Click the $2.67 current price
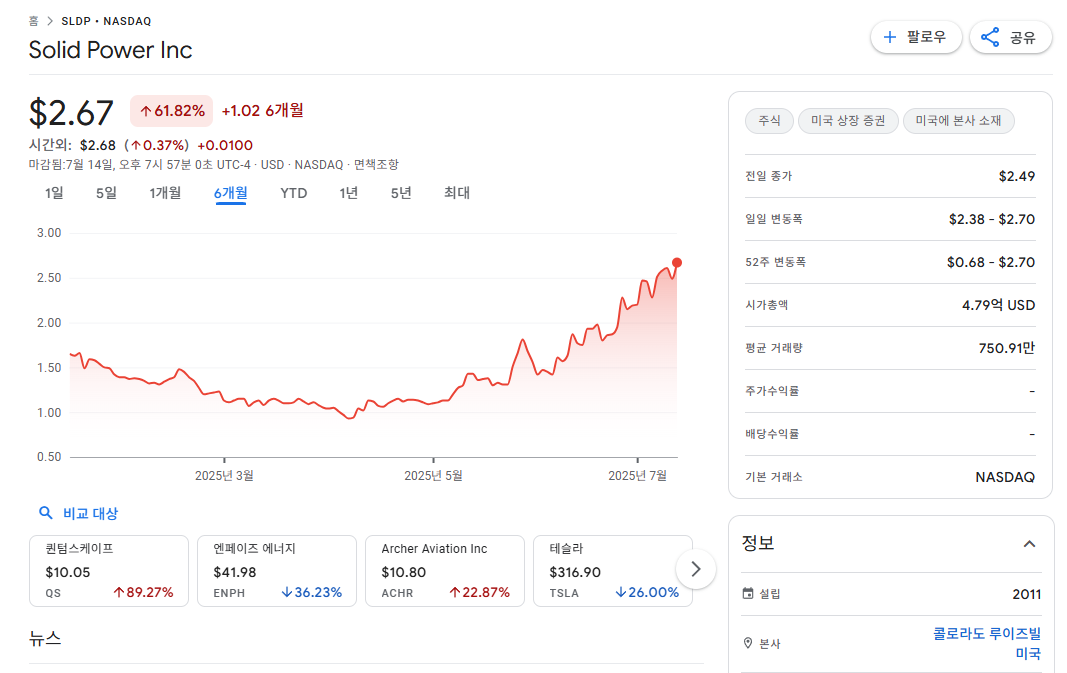 [71, 113]
